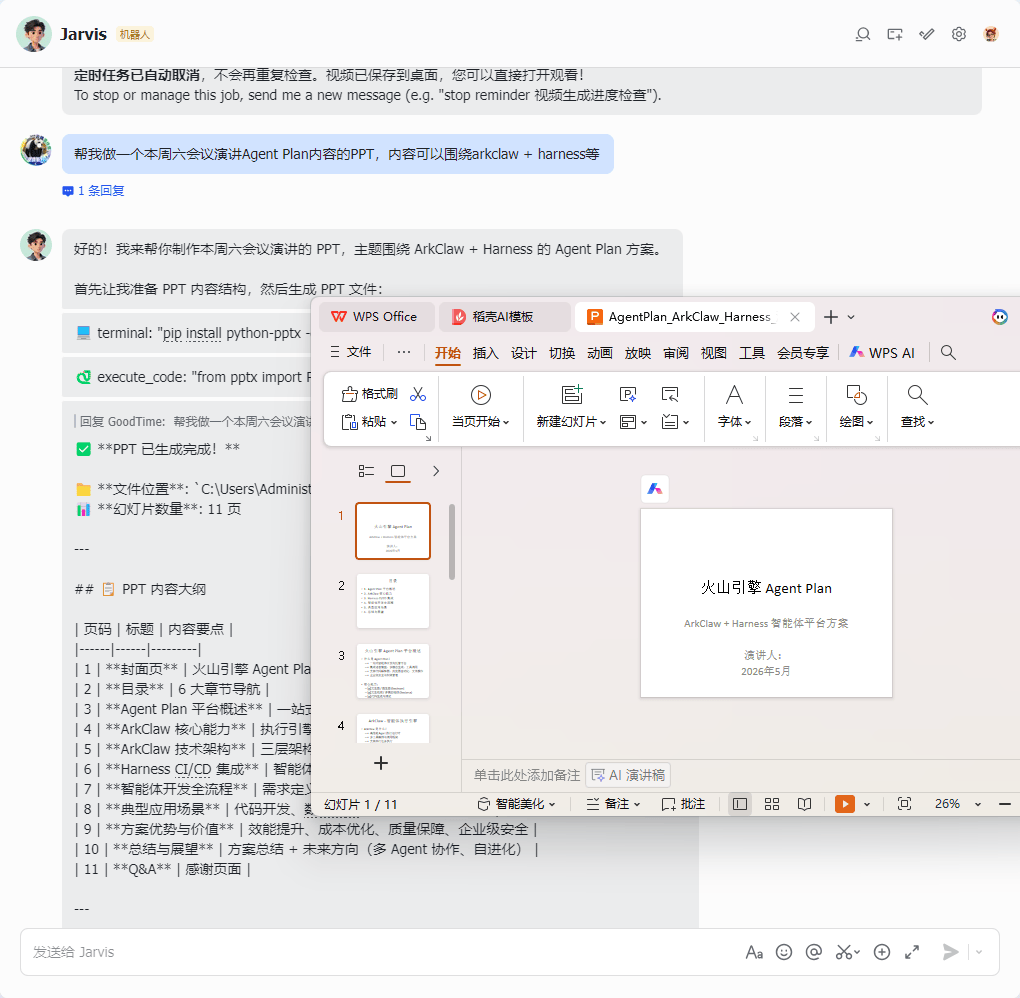The height and width of the screenshot is (998, 1020).
Task: Expand the message input box
Action: click(912, 952)
